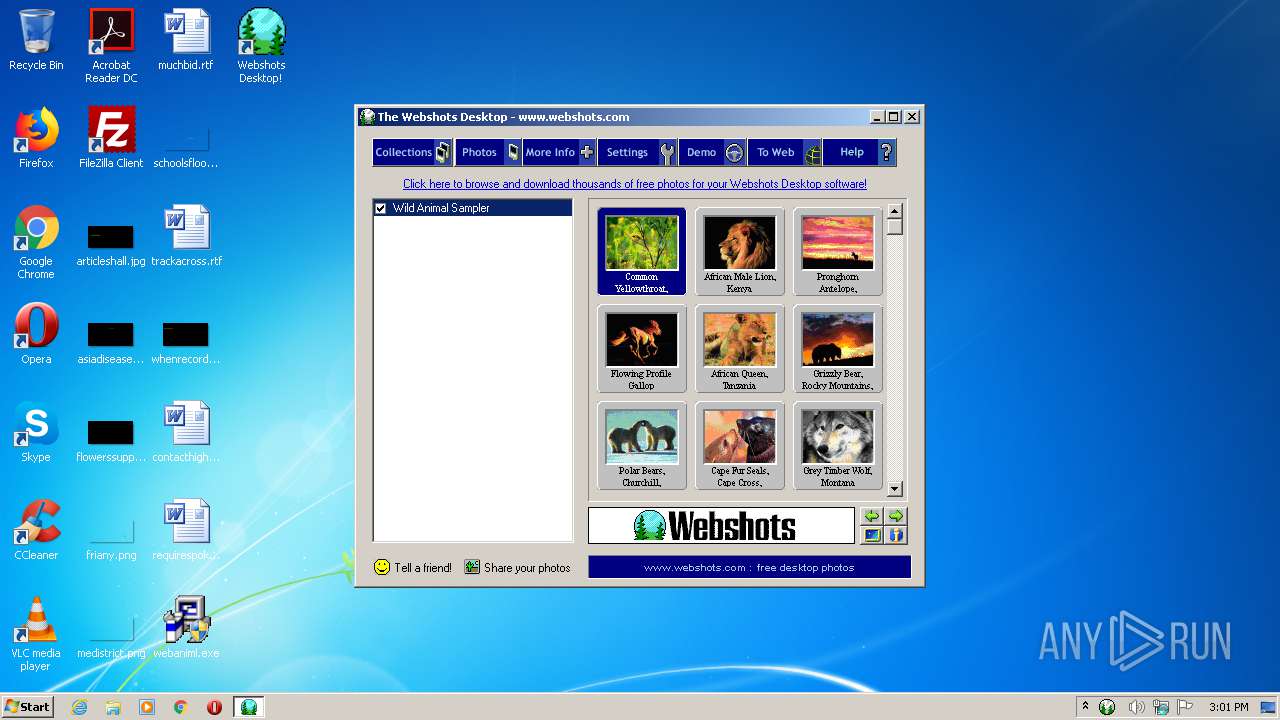
Task: Click the browse and download free photos link
Action: tap(635, 184)
